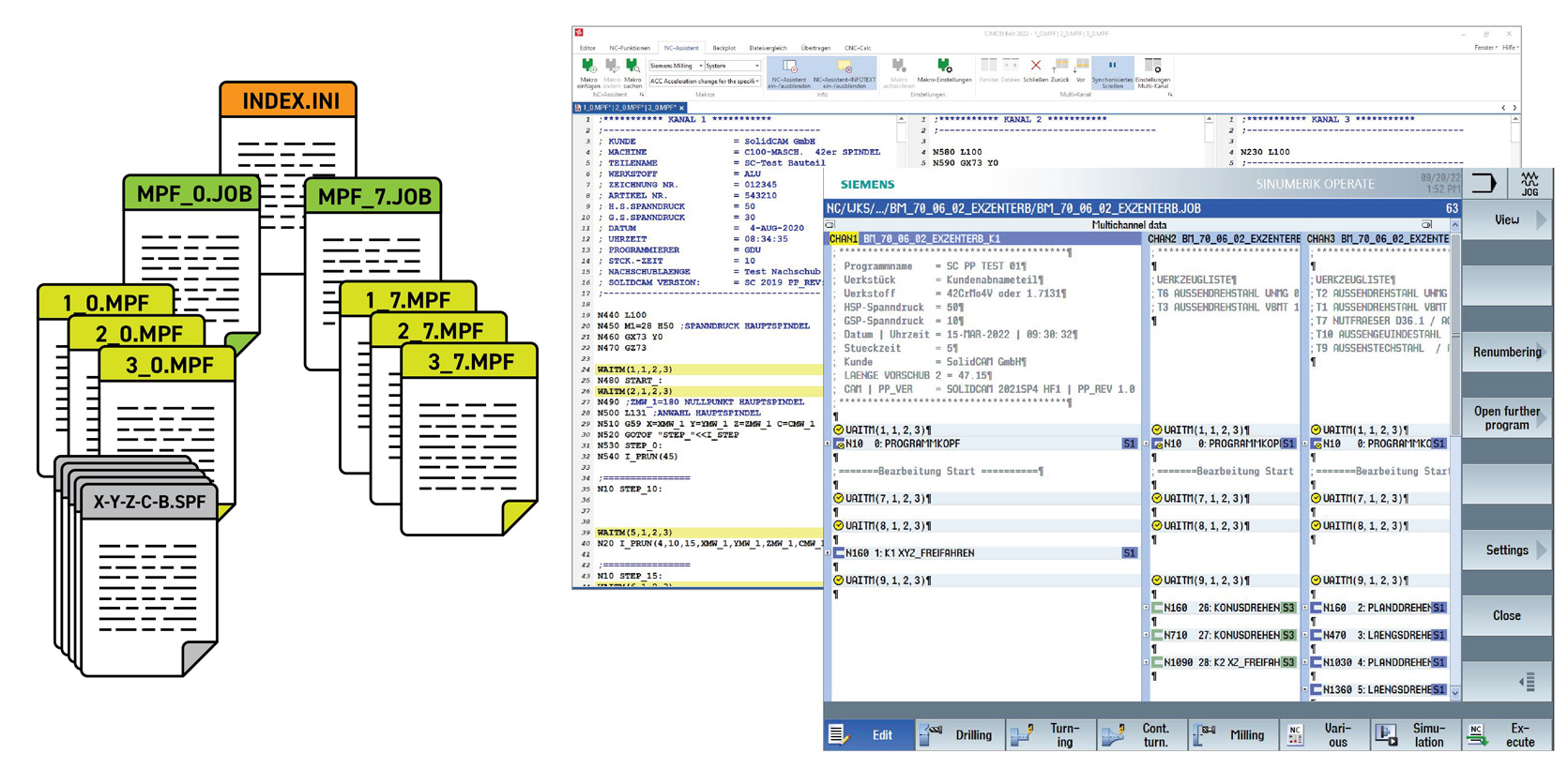
Task: Open Einstellungen Multi-Kanal
Action: click(x=1153, y=72)
